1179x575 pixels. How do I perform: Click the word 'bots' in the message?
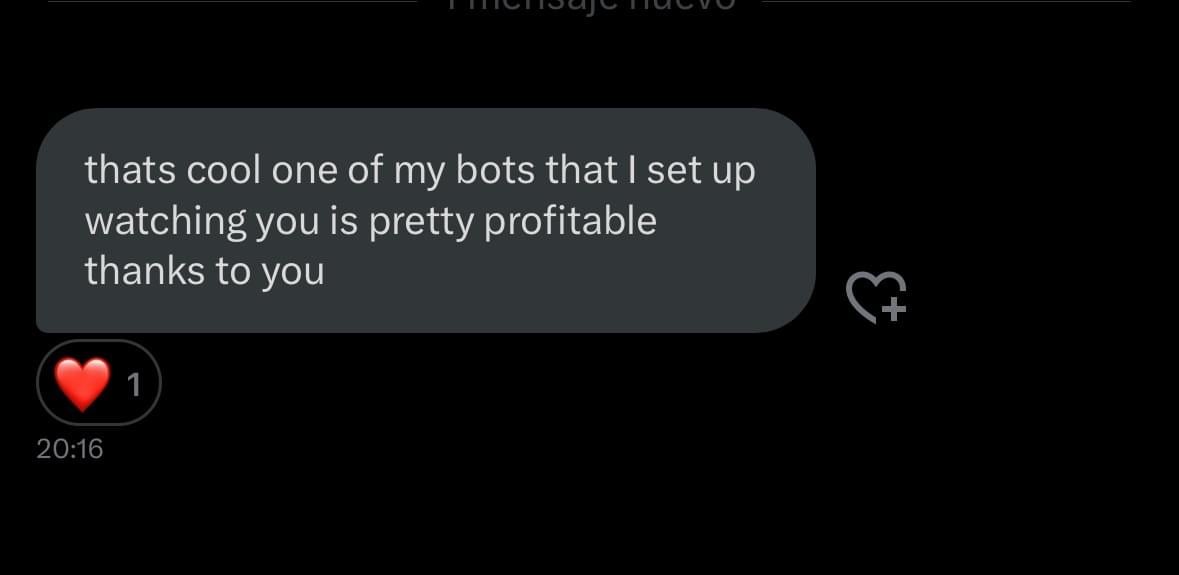495,170
